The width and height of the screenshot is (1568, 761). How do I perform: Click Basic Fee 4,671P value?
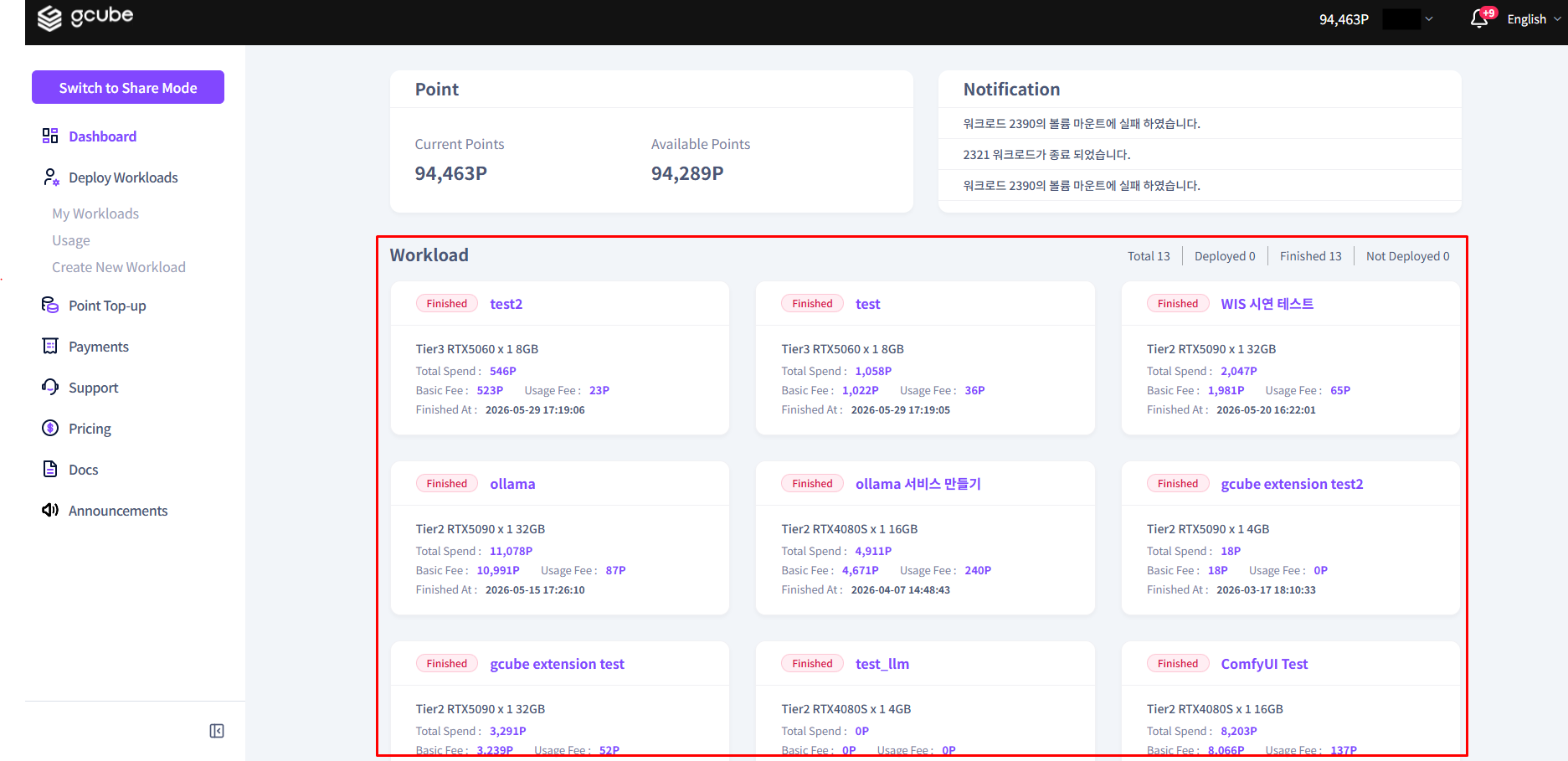coord(861,570)
